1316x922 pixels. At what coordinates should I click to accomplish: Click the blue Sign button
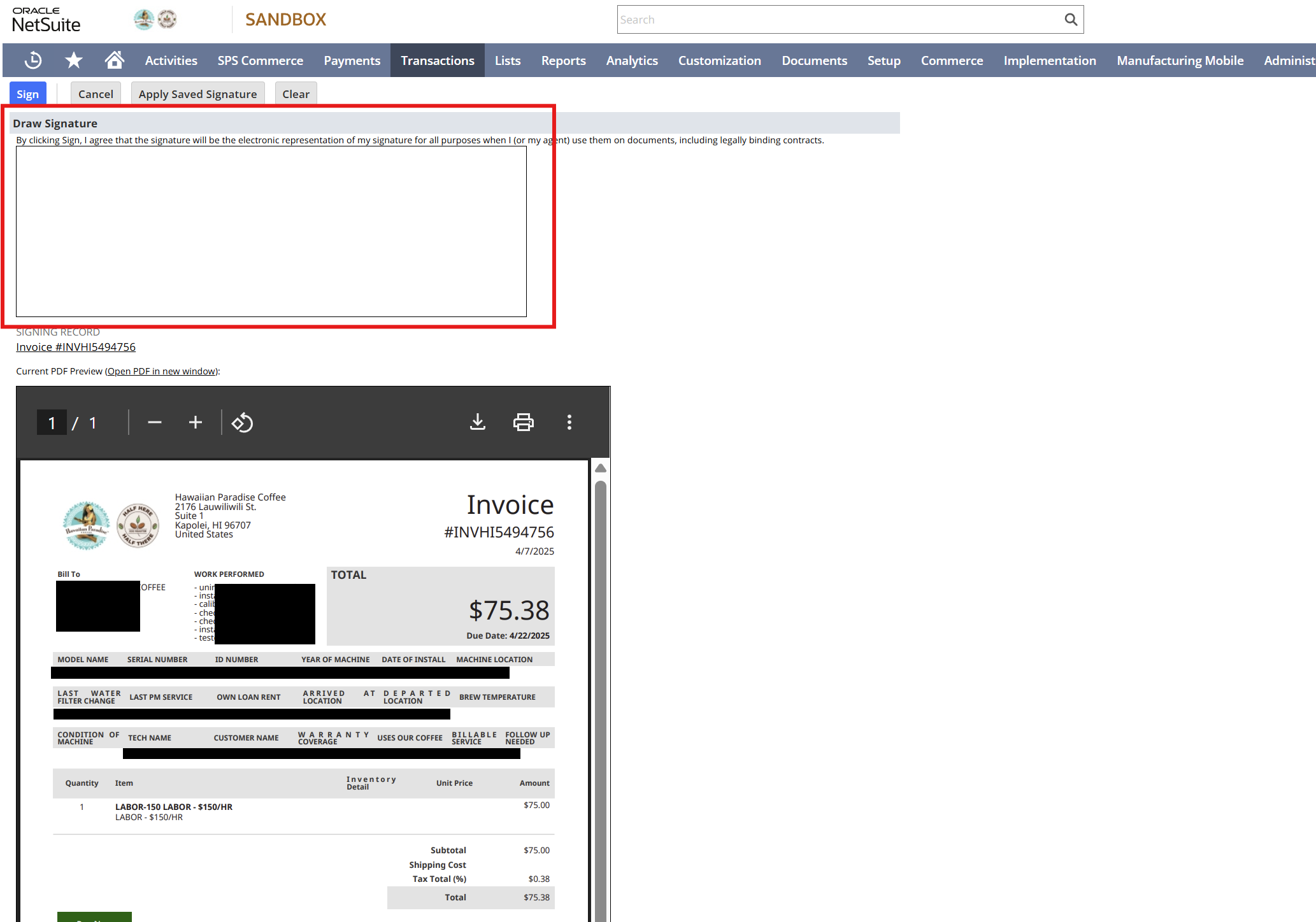(x=28, y=94)
